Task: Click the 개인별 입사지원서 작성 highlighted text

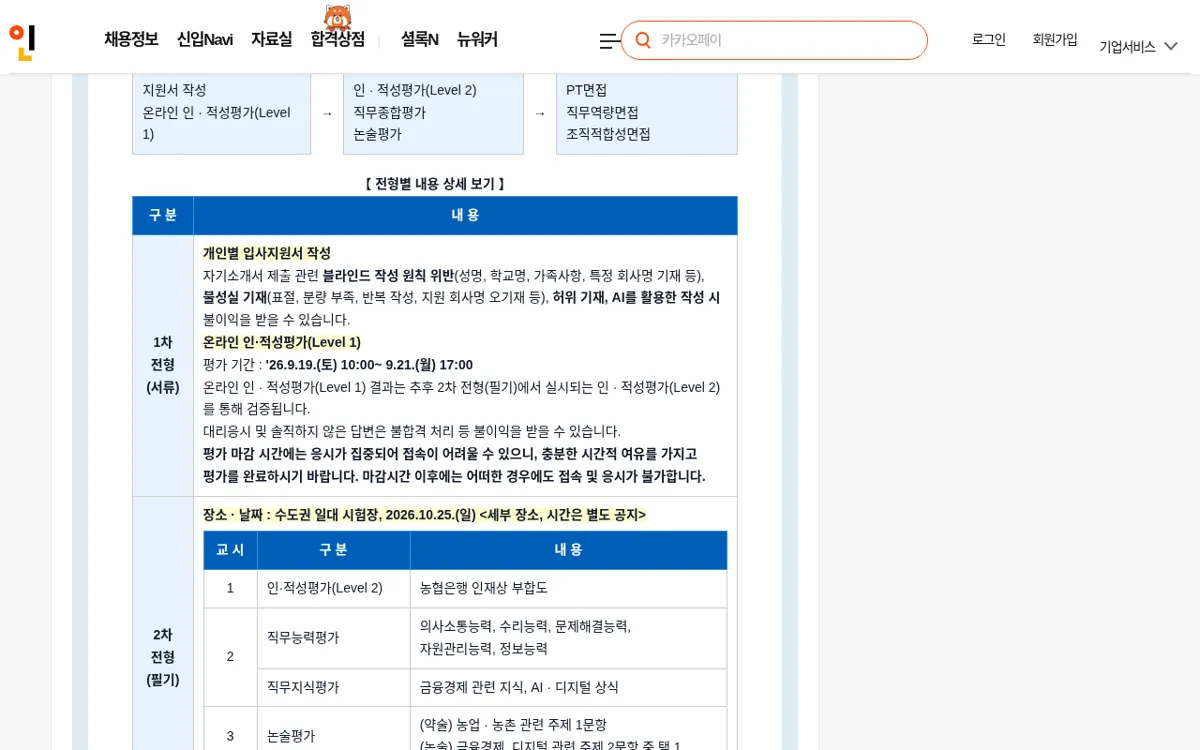Action: pyautogui.click(x=267, y=253)
